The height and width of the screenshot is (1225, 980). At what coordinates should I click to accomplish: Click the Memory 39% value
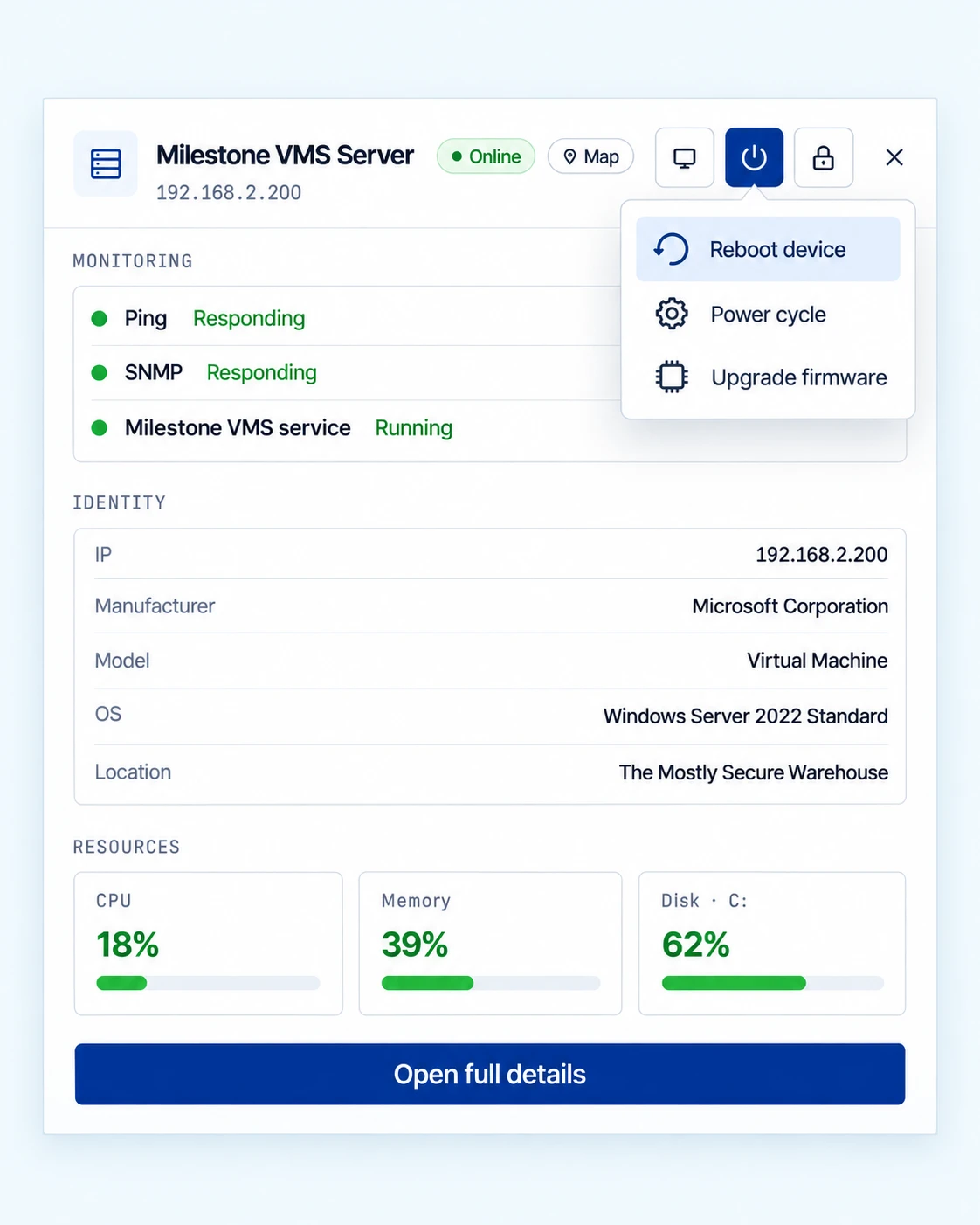(x=415, y=945)
